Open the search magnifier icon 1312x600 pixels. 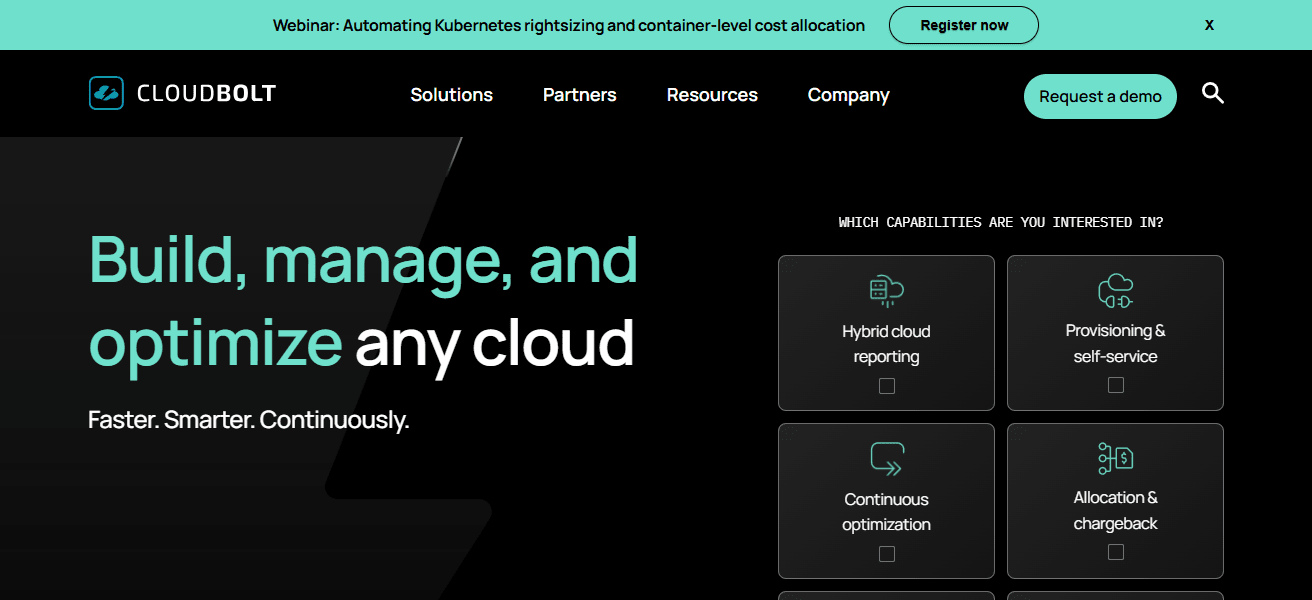coord(1213,94)
